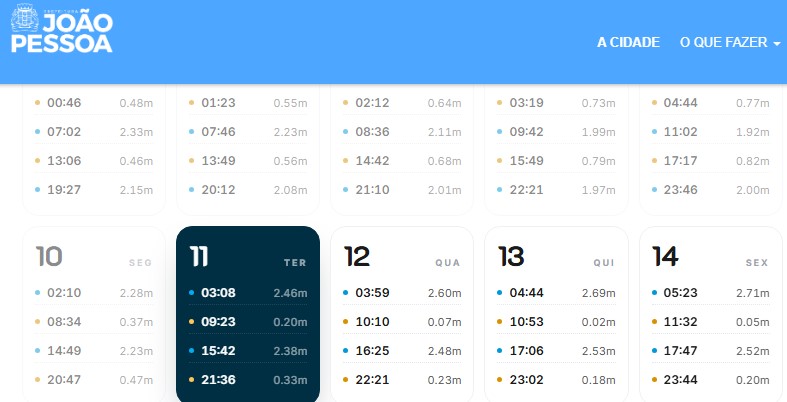Image resolution: width=787 pixels, height=402 pixels.
Task: Click the blue dot beside 15:42
Action: coord(191,351)
